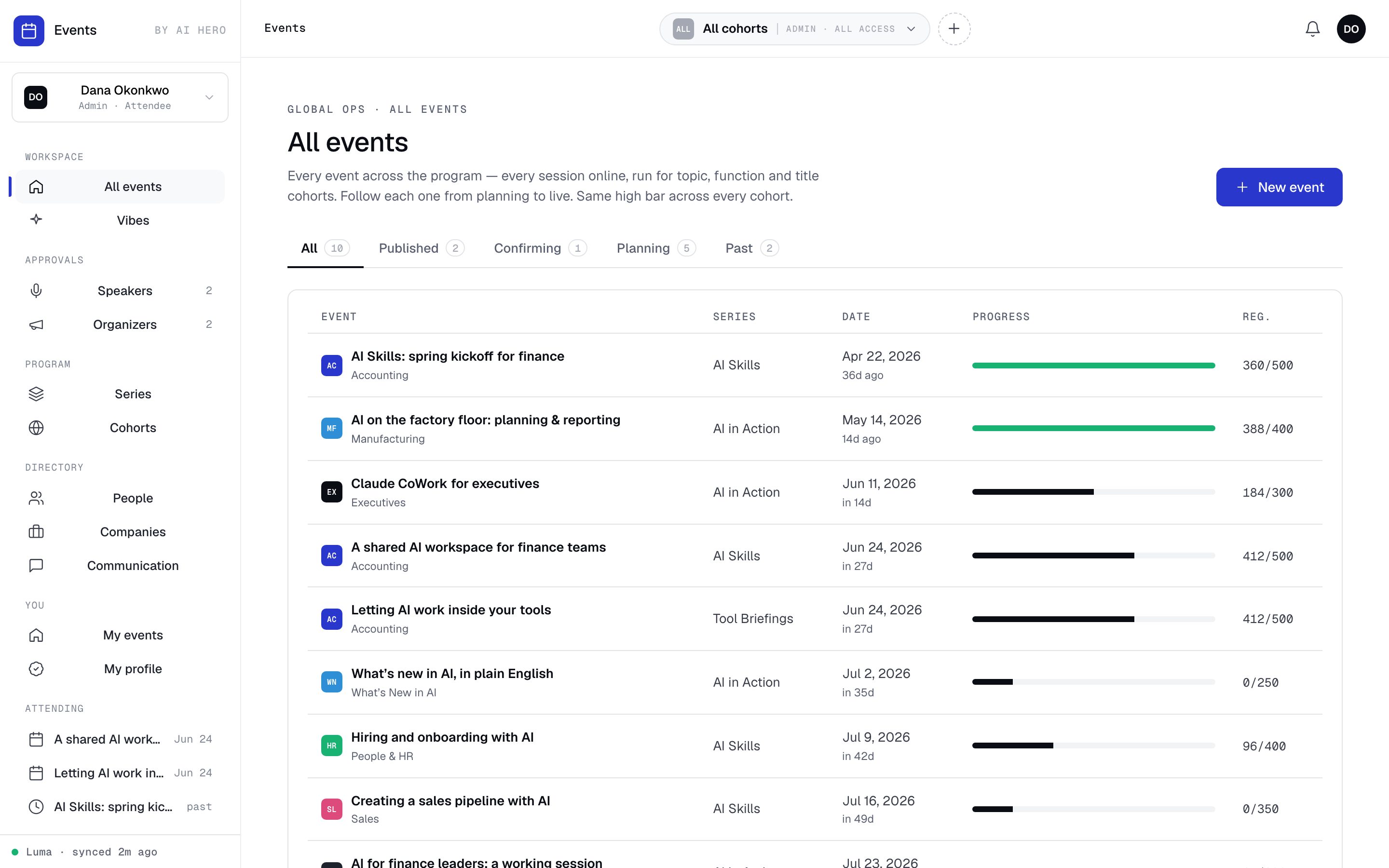The width and height of the screenshot is (1389, 868).
Task: Go to Series in the sidebar
Action: point(120,394)
